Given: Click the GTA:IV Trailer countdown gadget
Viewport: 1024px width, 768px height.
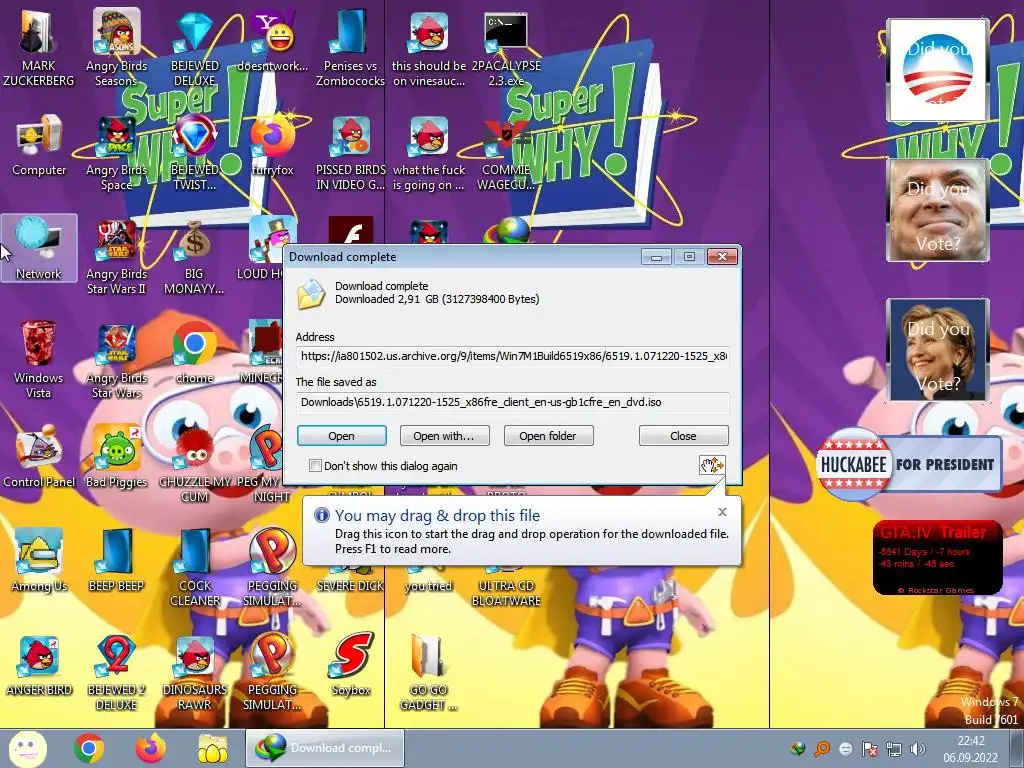Looking at the screenshot, I should (937, 557).
